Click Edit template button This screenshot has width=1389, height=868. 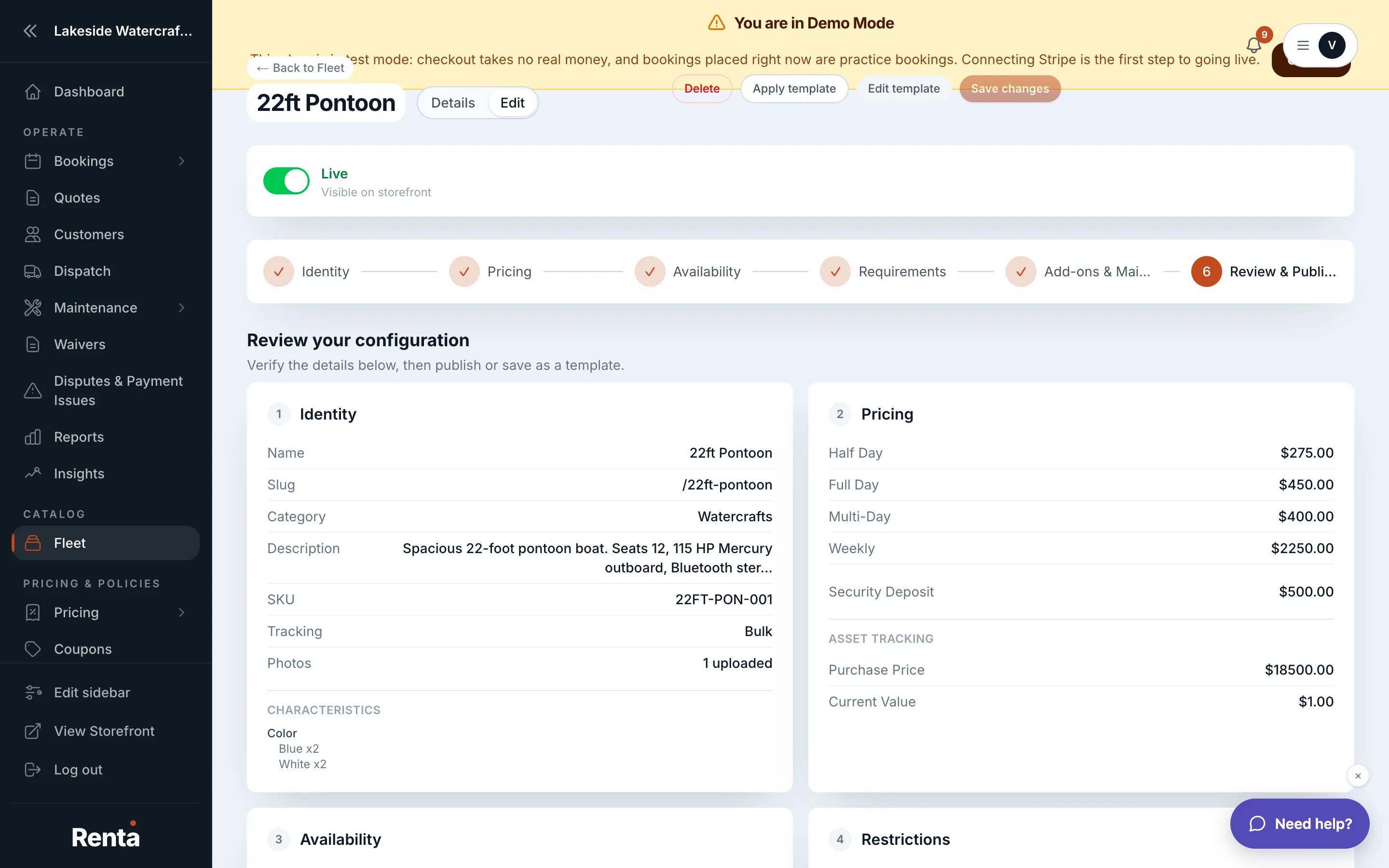tap(903, 88)
